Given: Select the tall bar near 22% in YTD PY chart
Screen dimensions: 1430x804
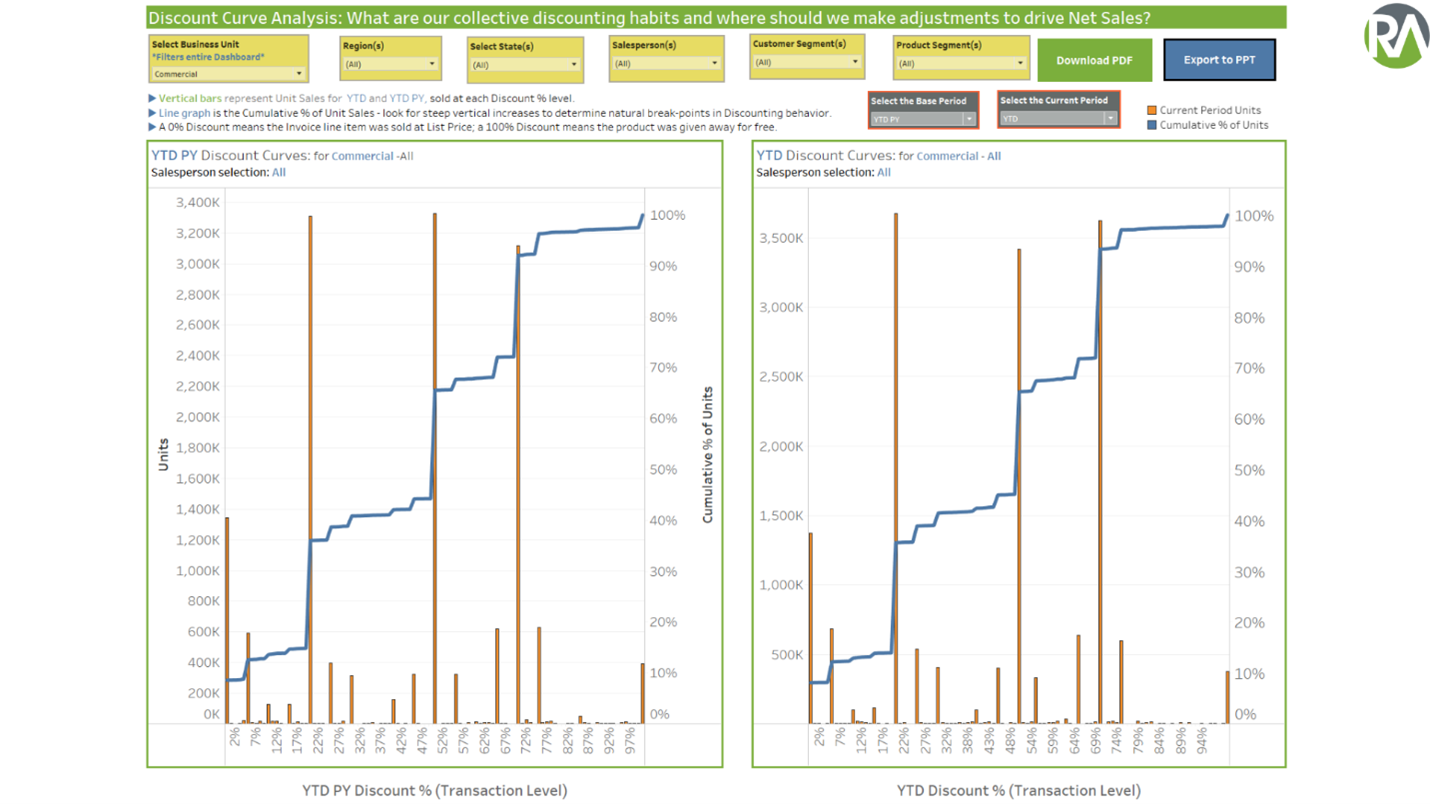Looking at the screenshot, I should (310, 470).
